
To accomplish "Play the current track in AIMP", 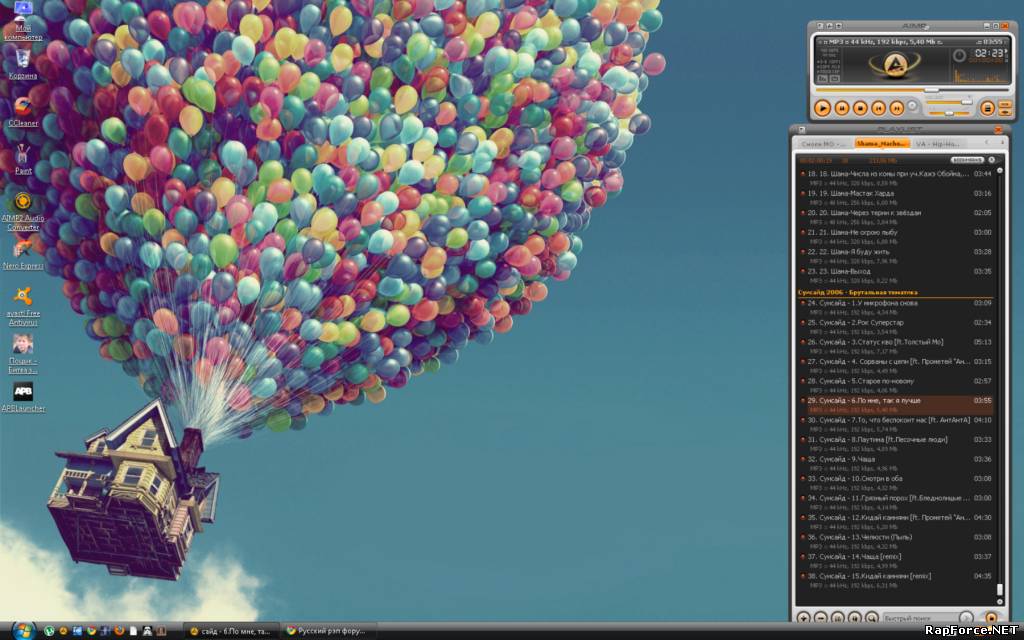I will click(822, 108).
